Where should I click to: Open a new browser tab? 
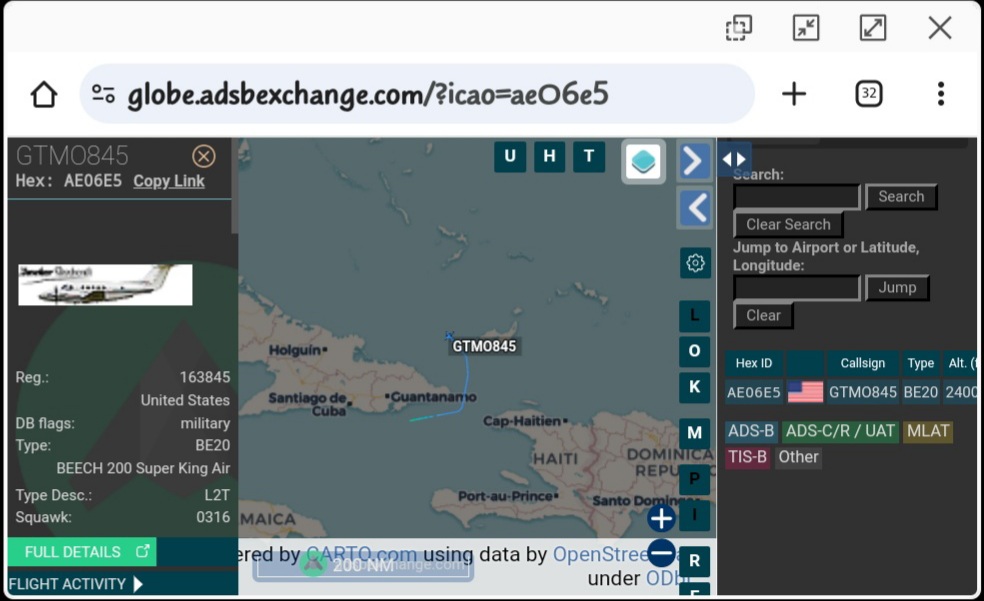pyautogui.click(x=794, y=94)
